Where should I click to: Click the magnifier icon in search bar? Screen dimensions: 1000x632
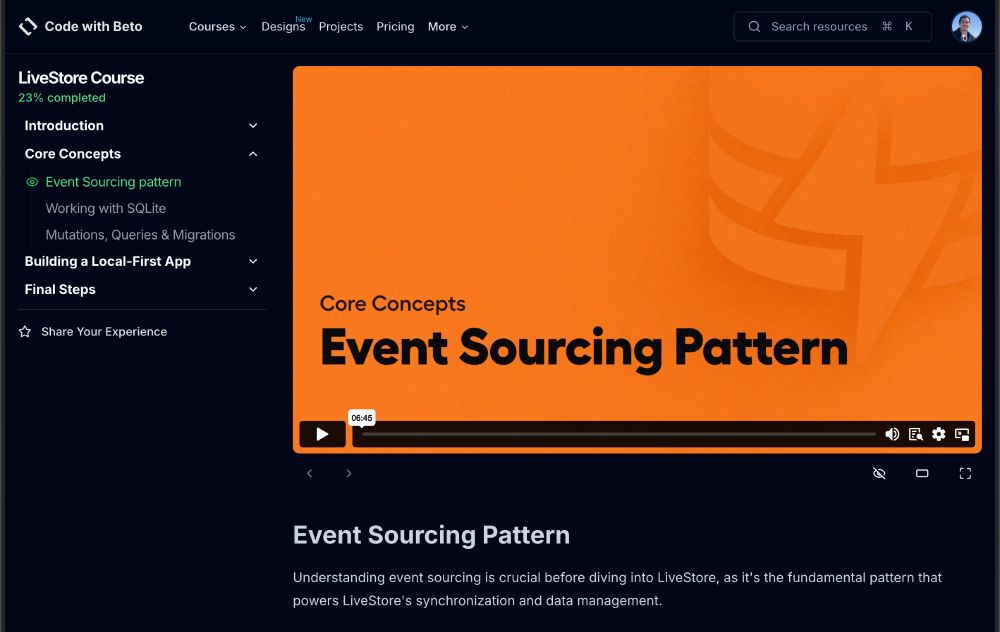coord(754,27)
